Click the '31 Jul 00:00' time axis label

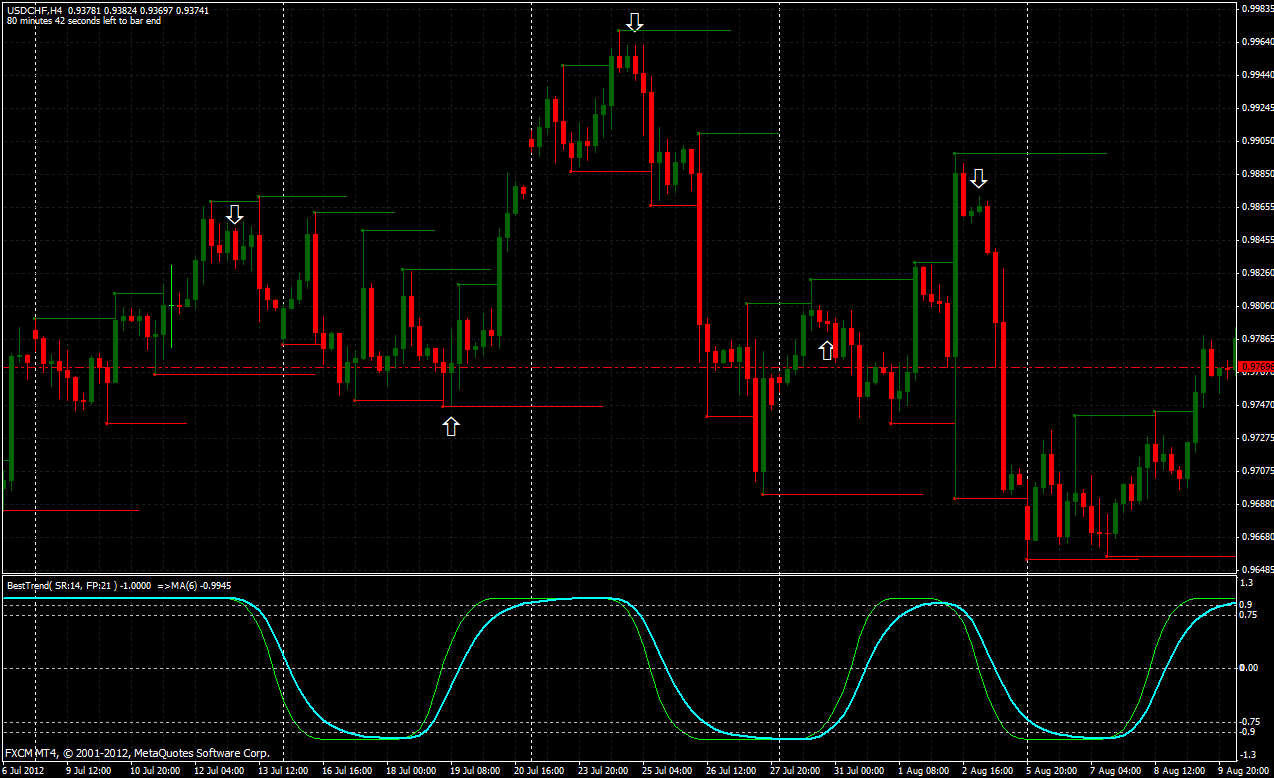tap(858, 771)
